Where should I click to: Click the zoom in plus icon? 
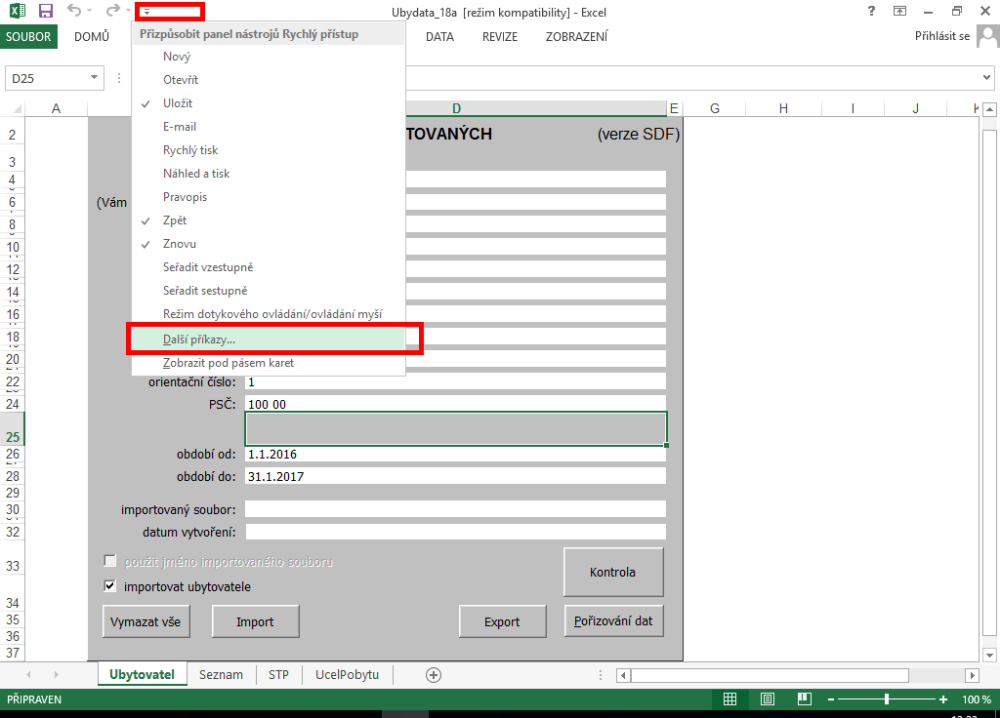[943, 699]
